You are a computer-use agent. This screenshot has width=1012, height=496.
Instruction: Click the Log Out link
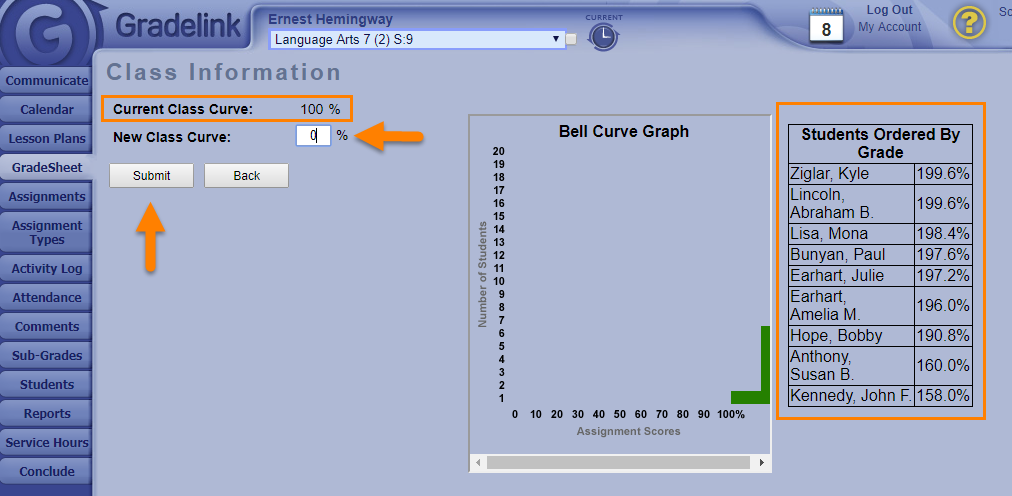tap(889, 10)
